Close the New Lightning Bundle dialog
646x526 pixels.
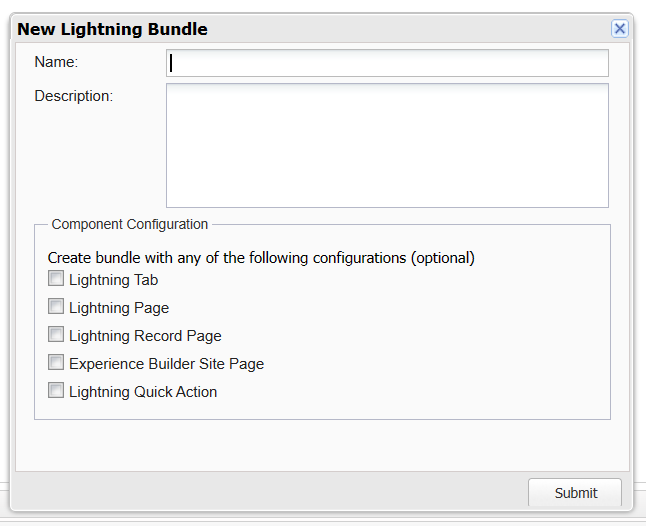(x=620, y=29)
